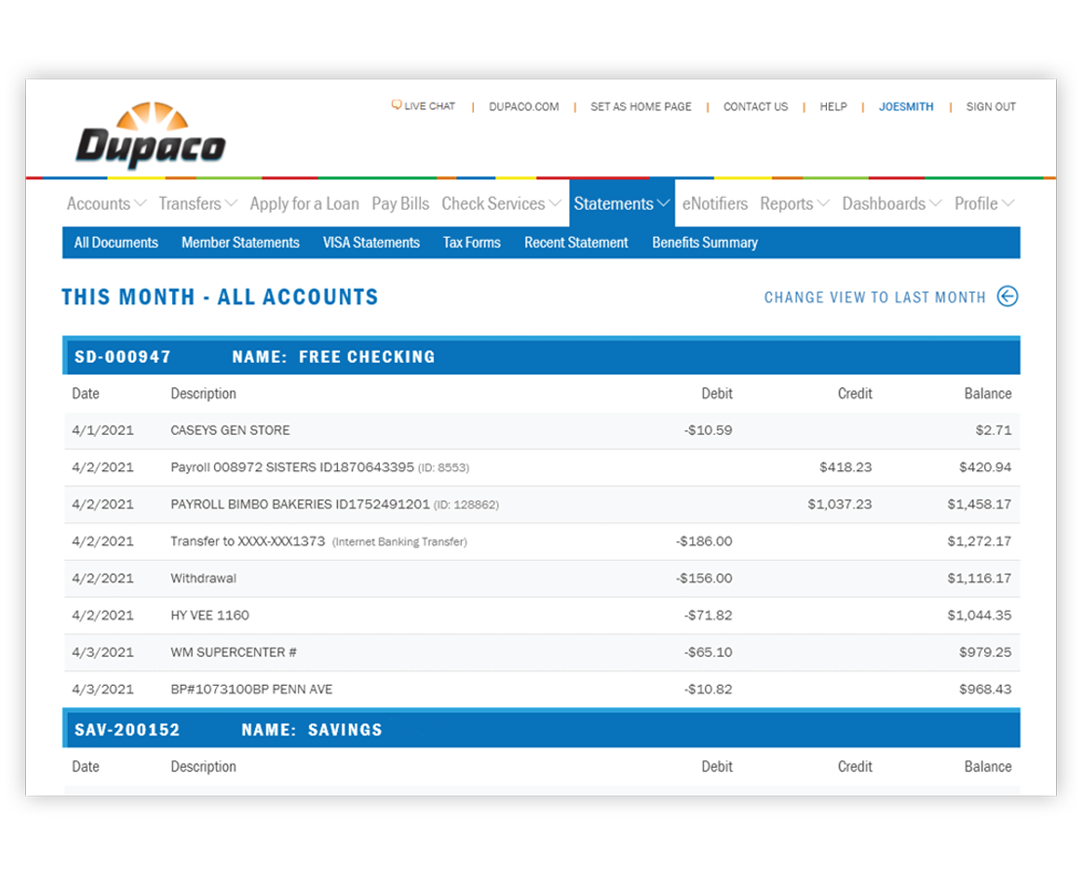The width and height of the screenshot is (1083, 875).
Task: Expand the Dashboards menu
Action: pos(891,204)
